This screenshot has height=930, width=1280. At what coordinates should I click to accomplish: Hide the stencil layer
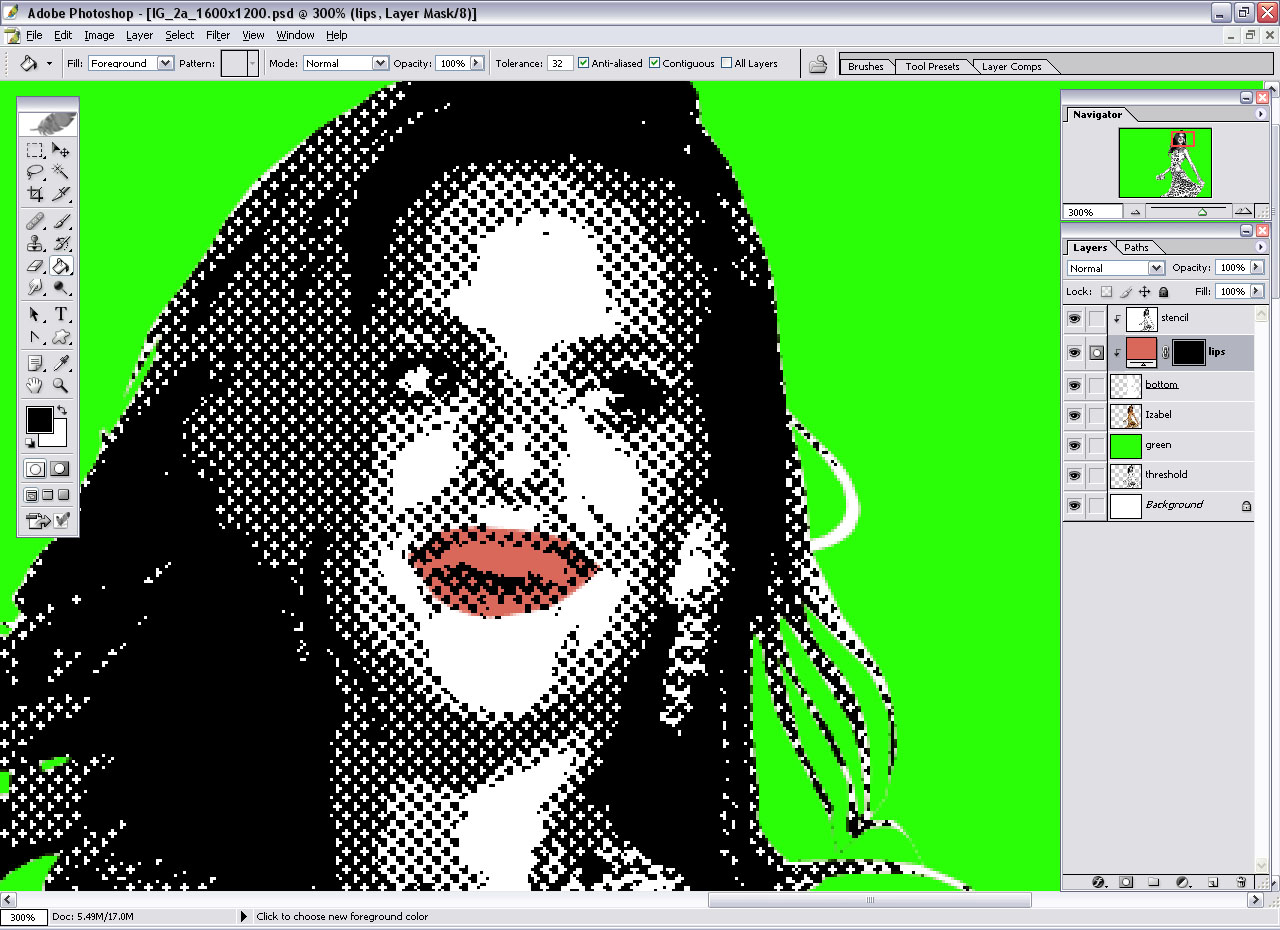1074,319
